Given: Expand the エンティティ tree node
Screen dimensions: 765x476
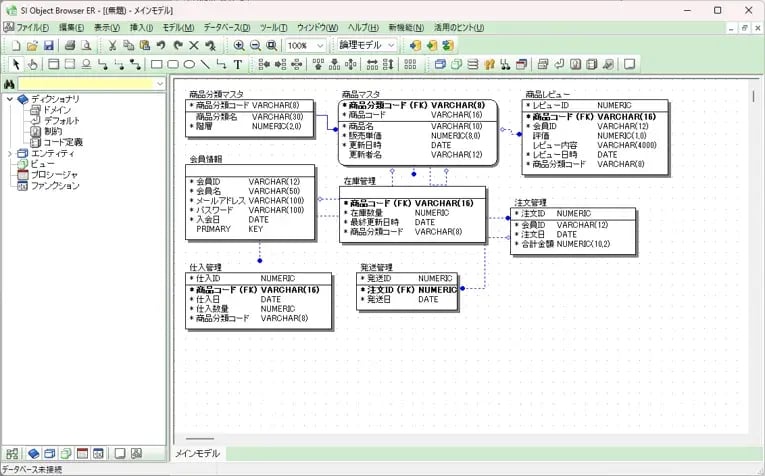Looking at the screenshot, I should tap(10, 153).
